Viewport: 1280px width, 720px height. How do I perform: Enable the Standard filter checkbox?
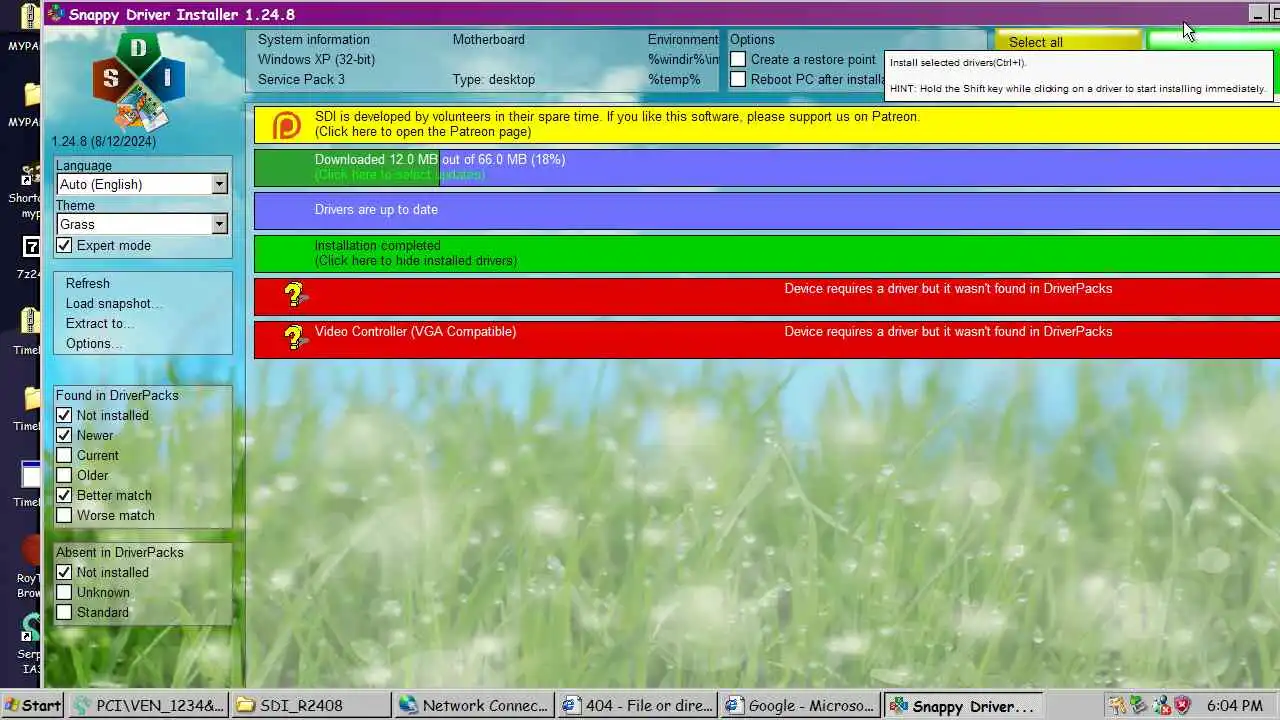tap(64, 612)
